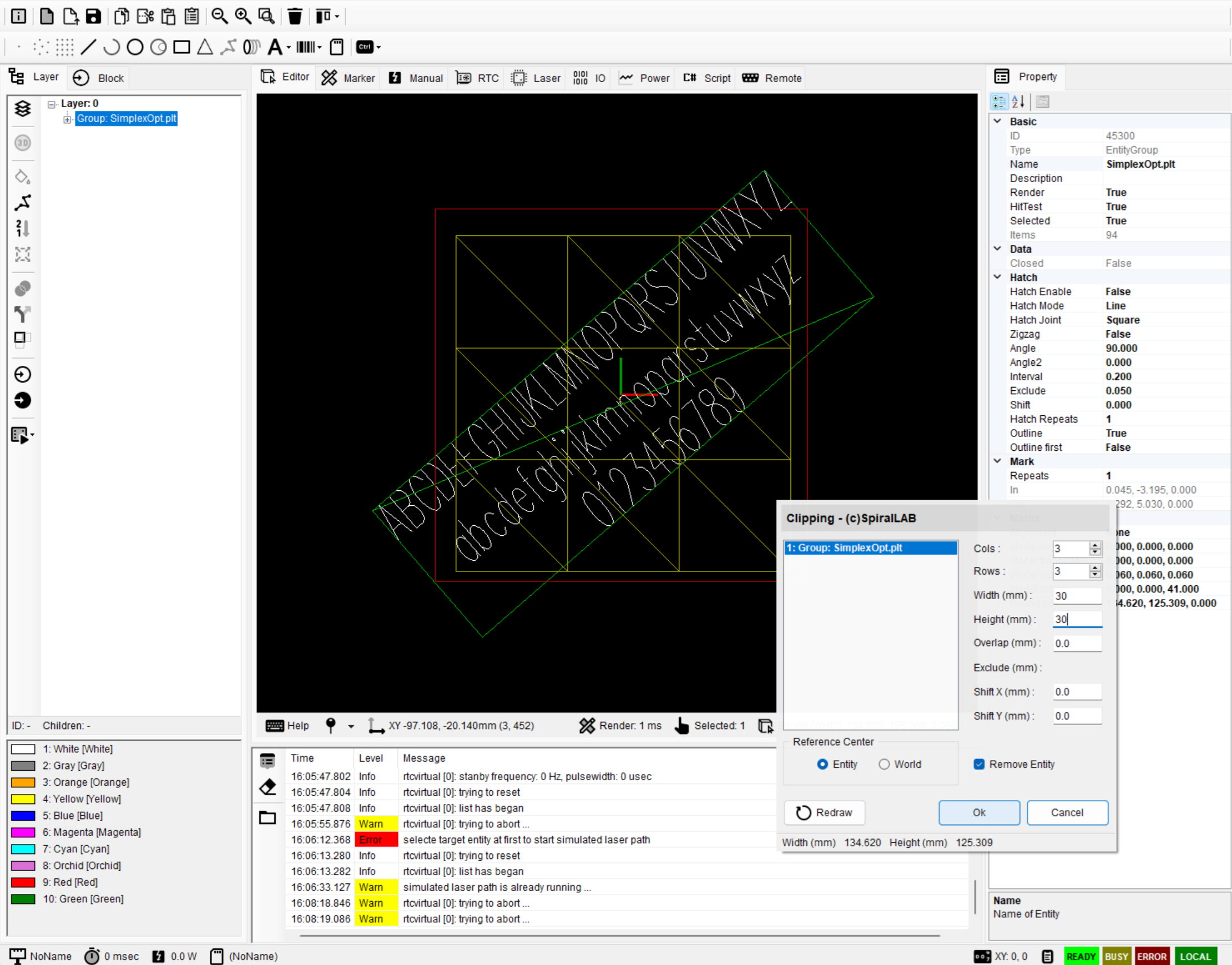Click the Zoom out magnifier icon
Viewport: 1232px width, 965px height.
(x=220, y=16)
